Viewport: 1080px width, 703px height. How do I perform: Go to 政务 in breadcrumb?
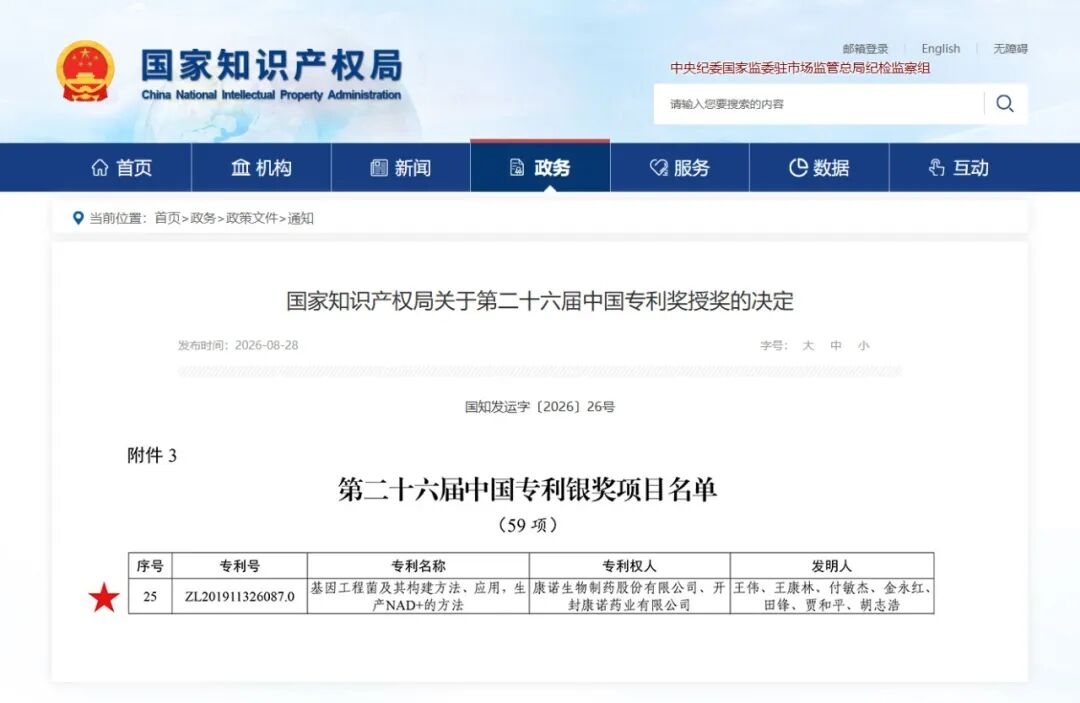pyautogui.click(x=202, y=218)
